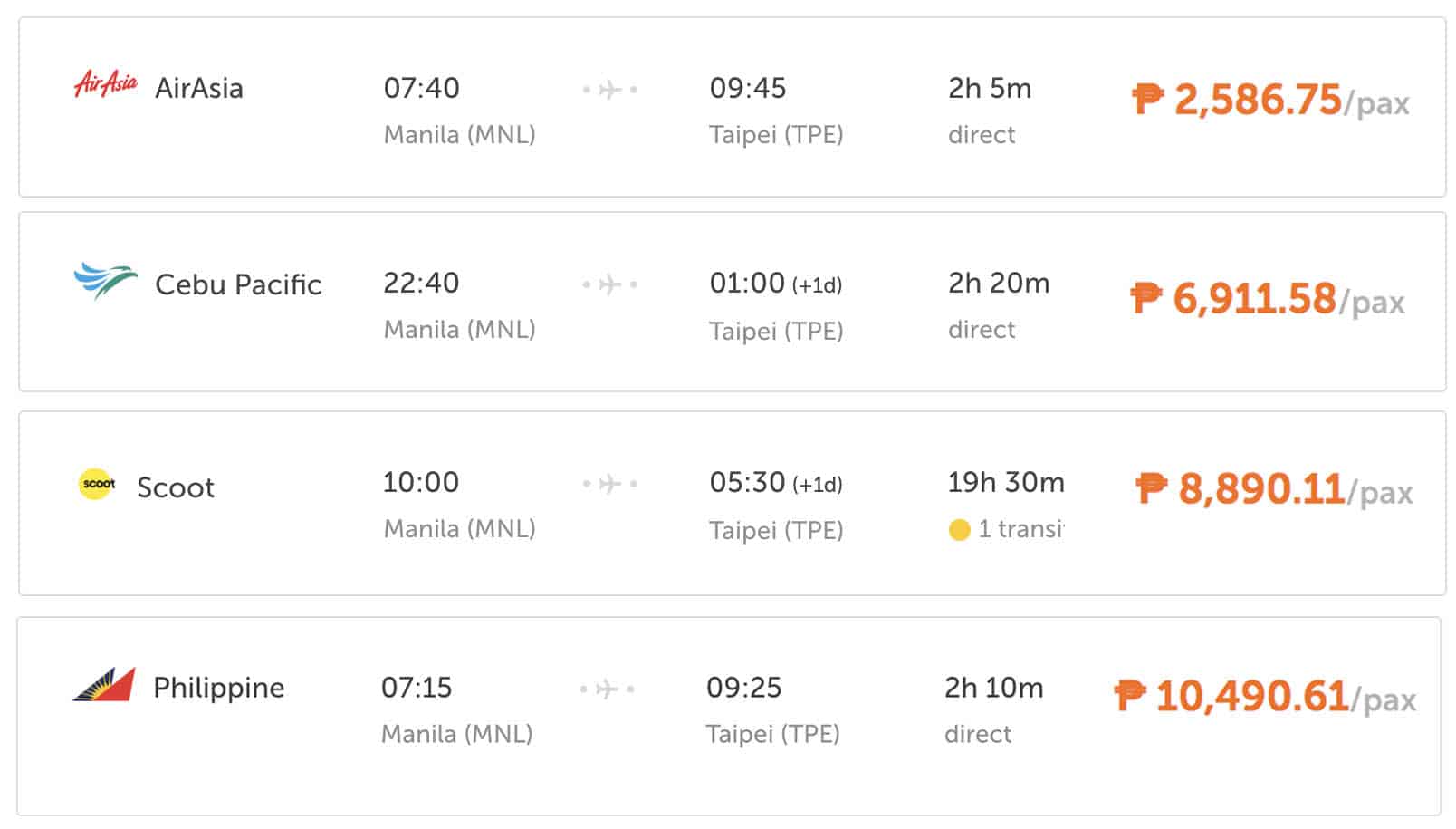Image resolution: width=1456 pixels, height=829 pixels.
Task: Click the 01:00 (+1d) Cebu Pacific arrival time
Action: pos(775,284)
